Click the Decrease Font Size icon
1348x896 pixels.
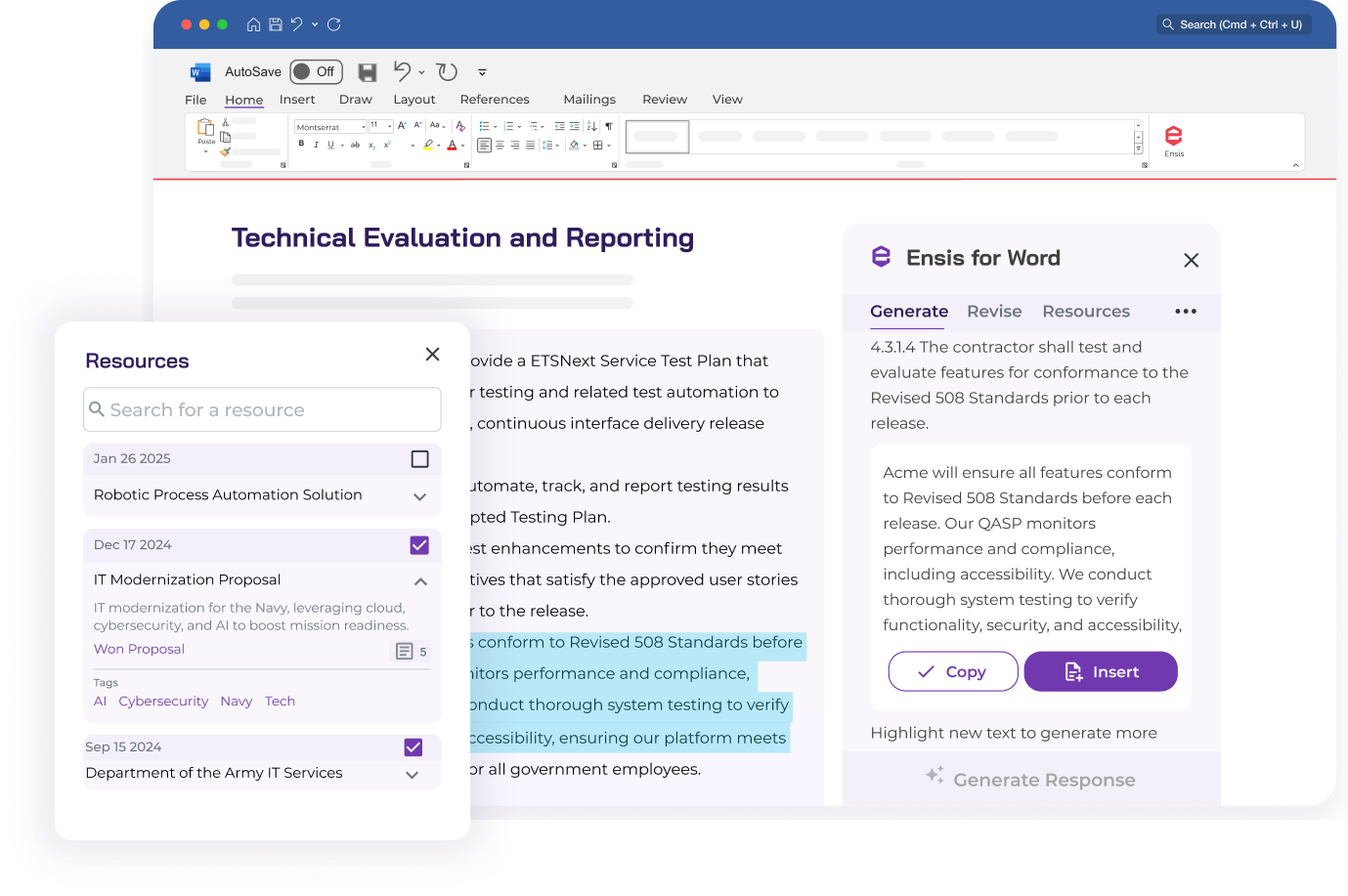417,125
